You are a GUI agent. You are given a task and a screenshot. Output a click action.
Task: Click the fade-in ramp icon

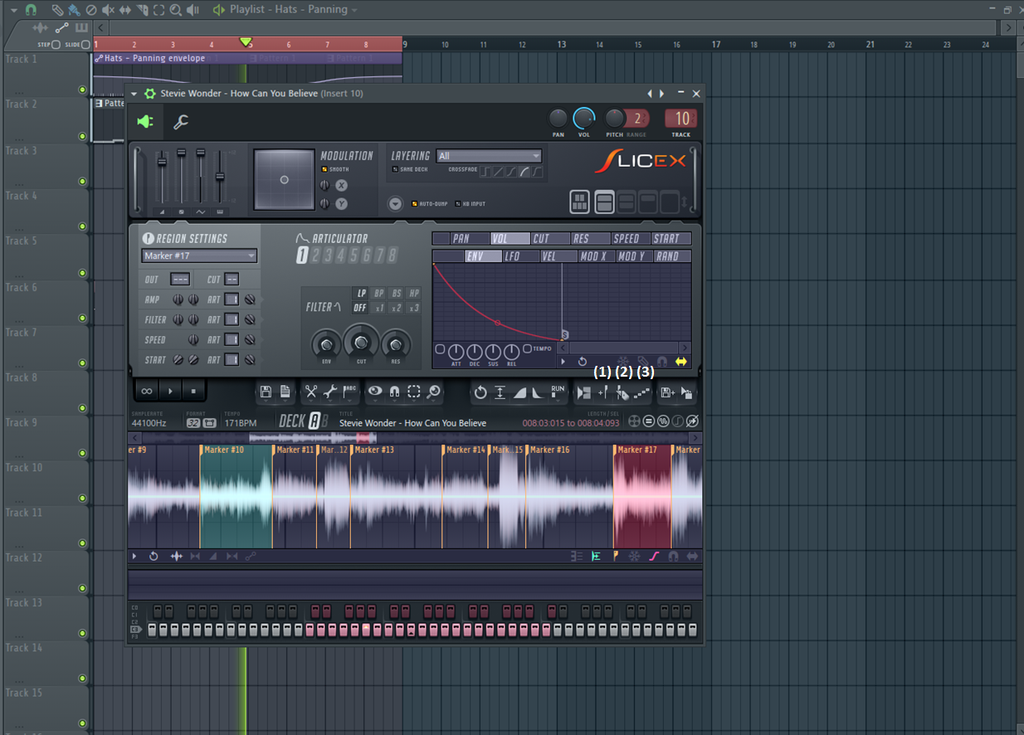(x=520, y=391)
